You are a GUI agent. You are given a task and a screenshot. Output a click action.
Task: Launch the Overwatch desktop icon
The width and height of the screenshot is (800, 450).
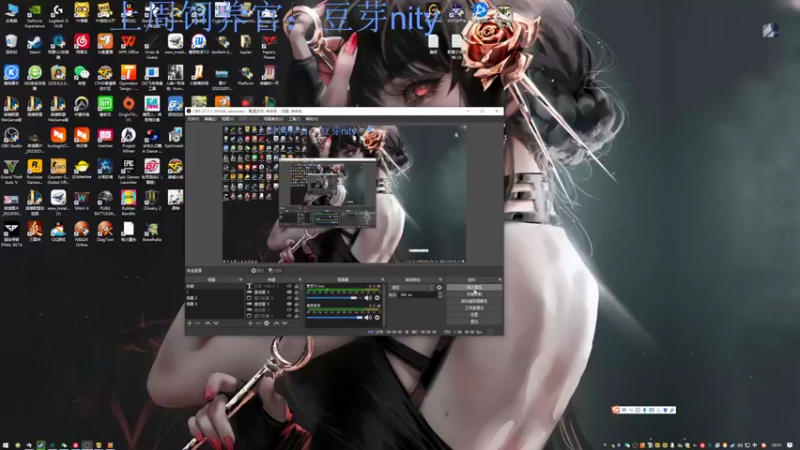81,107
